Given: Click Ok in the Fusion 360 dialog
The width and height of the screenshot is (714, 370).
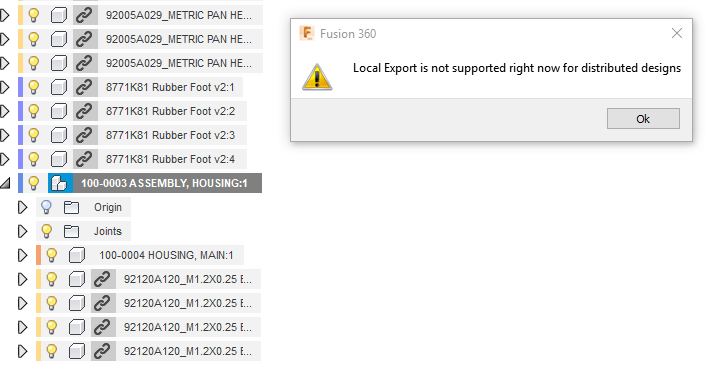Looking at the screenshot, I should coord(643,119).
